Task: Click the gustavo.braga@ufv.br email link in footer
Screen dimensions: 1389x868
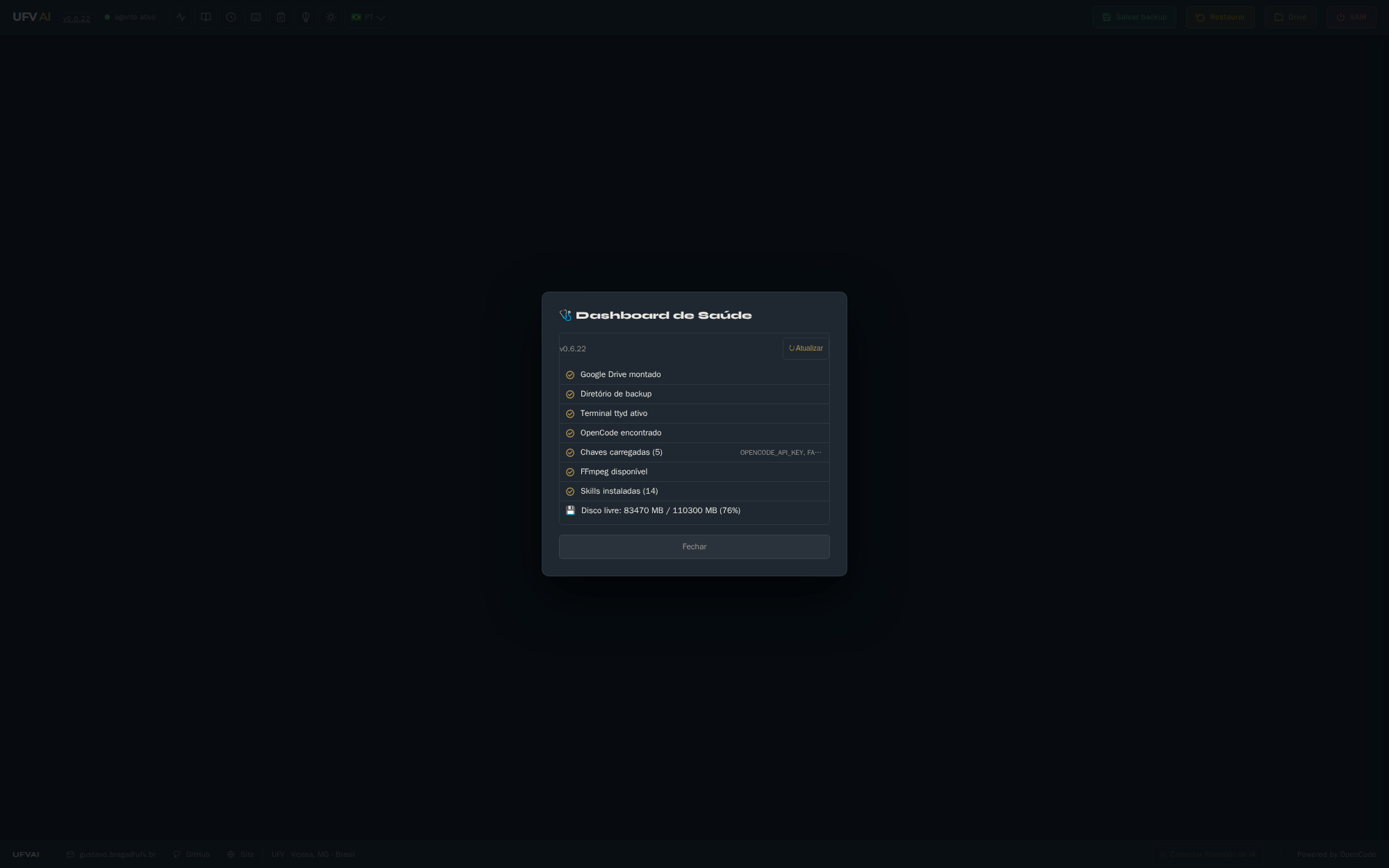Action: click(x=111, y=855)
